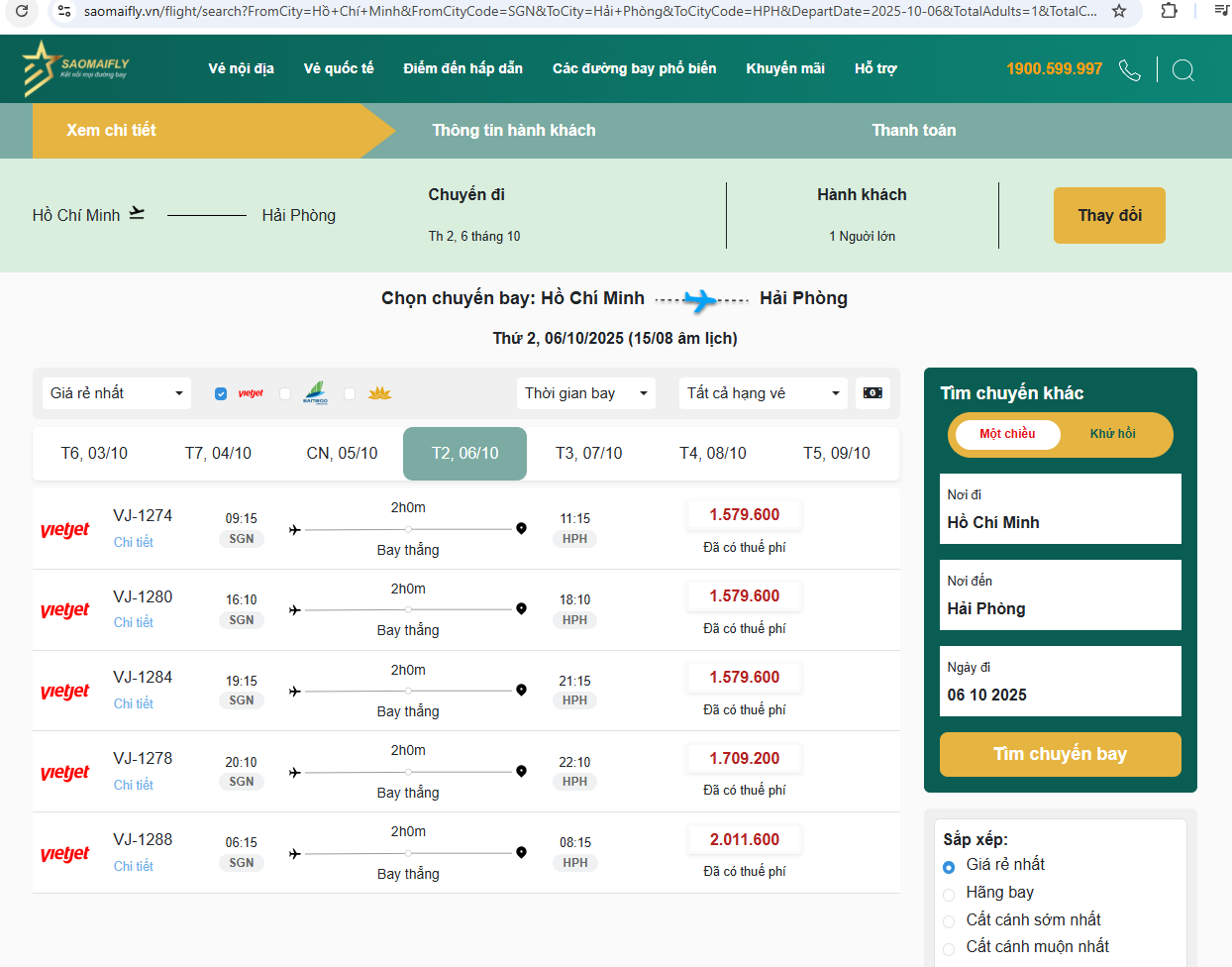
Task: Select the 'Hãng bay' sort radio button
Action: 949,894
